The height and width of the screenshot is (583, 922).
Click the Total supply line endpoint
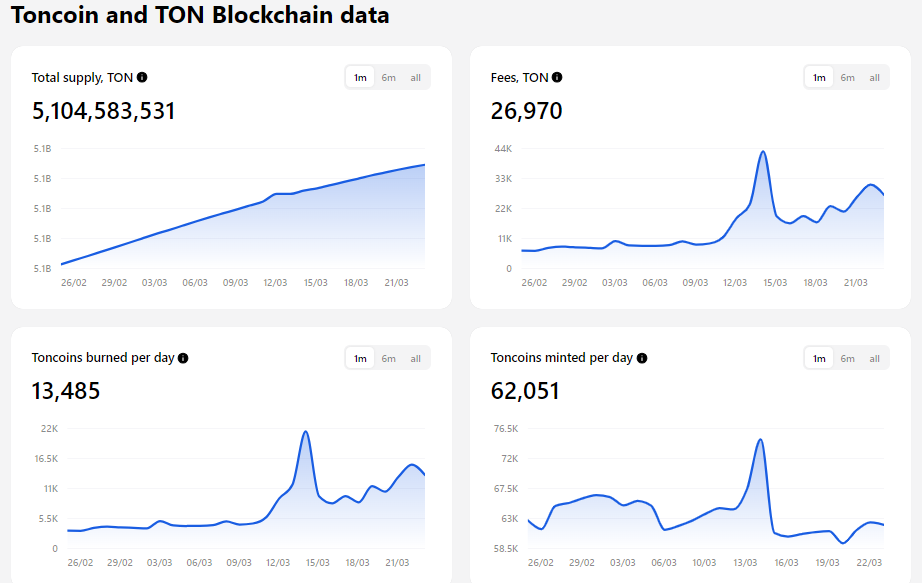424,166
